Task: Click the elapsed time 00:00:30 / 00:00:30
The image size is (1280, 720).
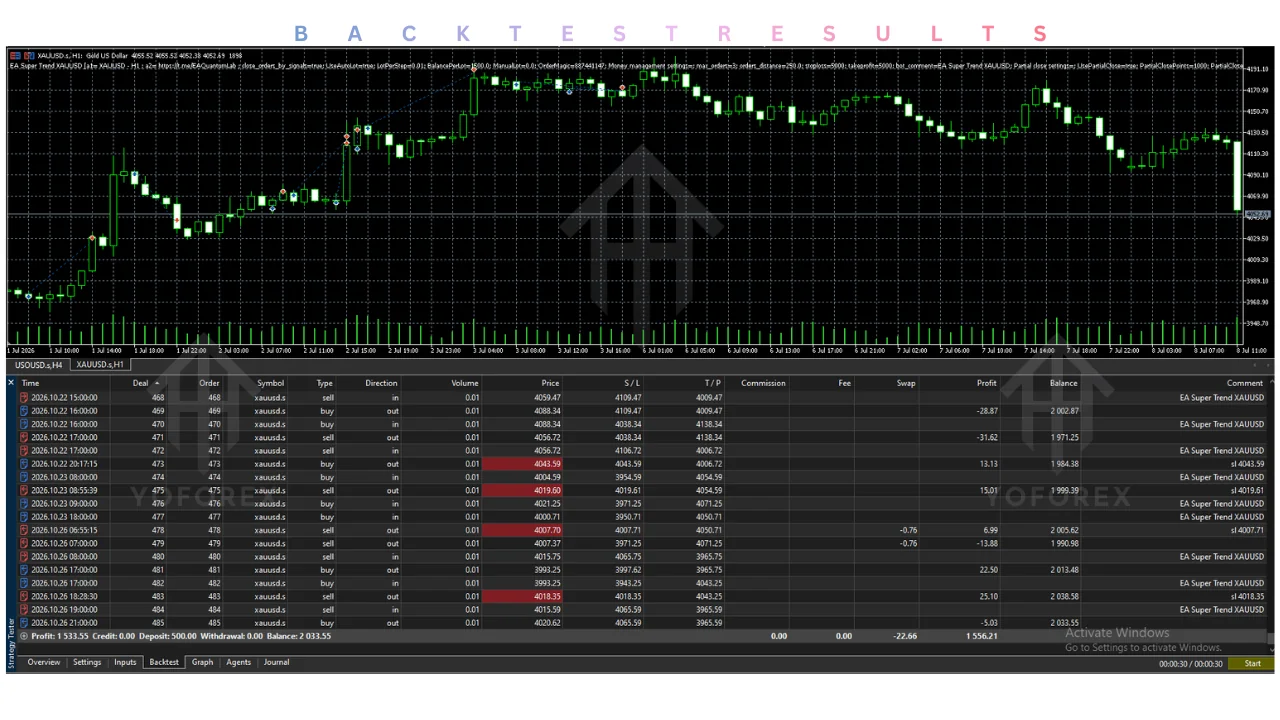Action: coord(1190,664)
